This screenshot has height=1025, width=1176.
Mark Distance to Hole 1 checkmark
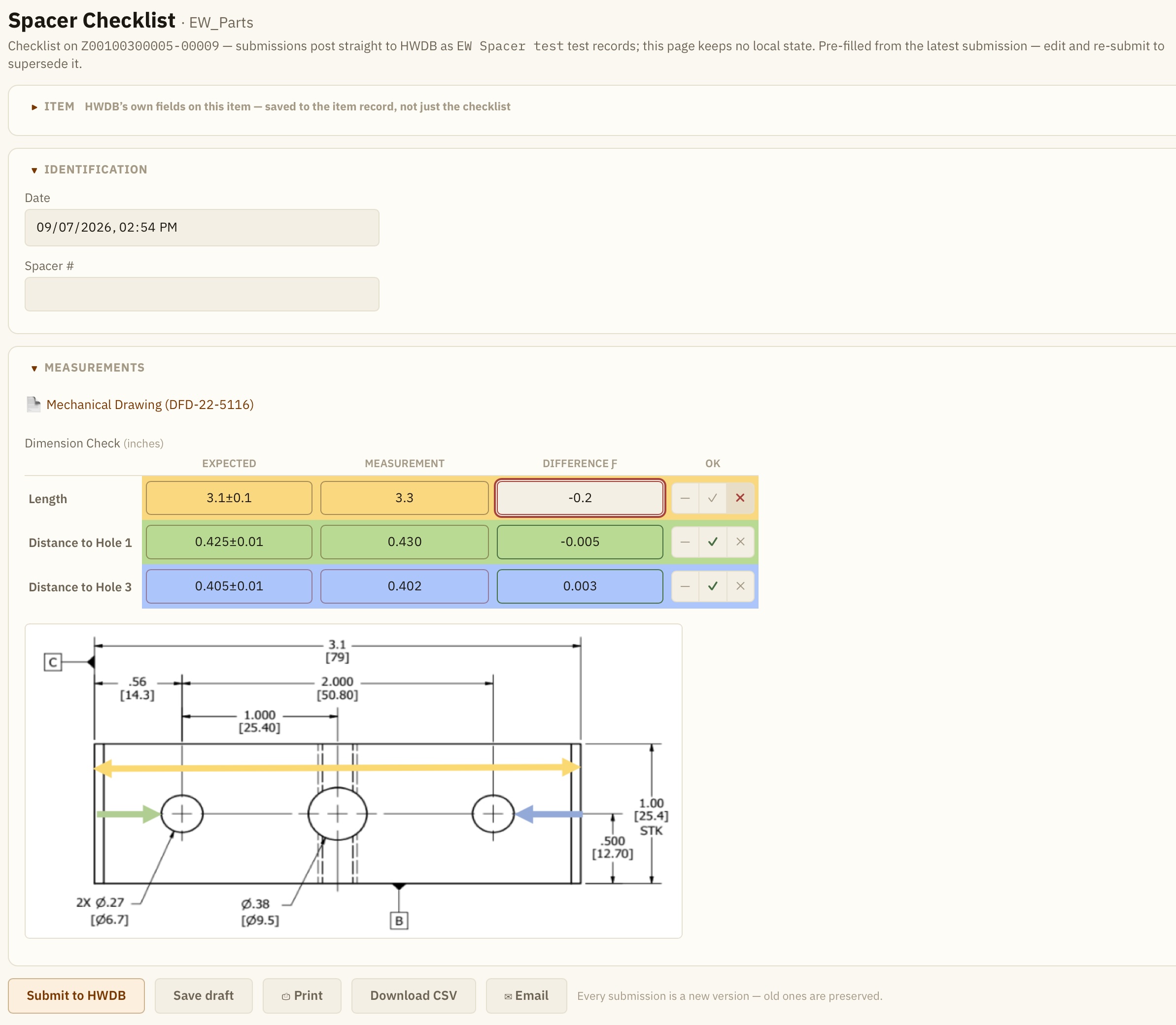(x=712, y=542)
